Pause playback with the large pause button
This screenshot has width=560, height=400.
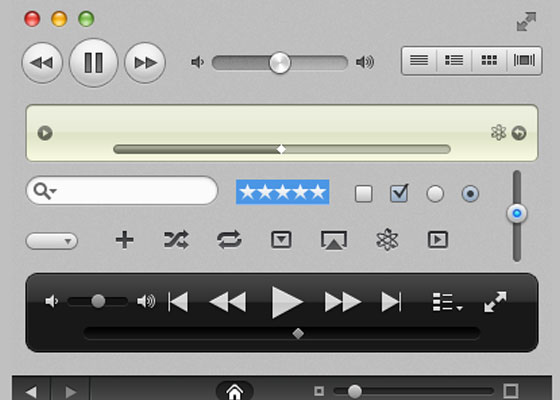(93, 63)
